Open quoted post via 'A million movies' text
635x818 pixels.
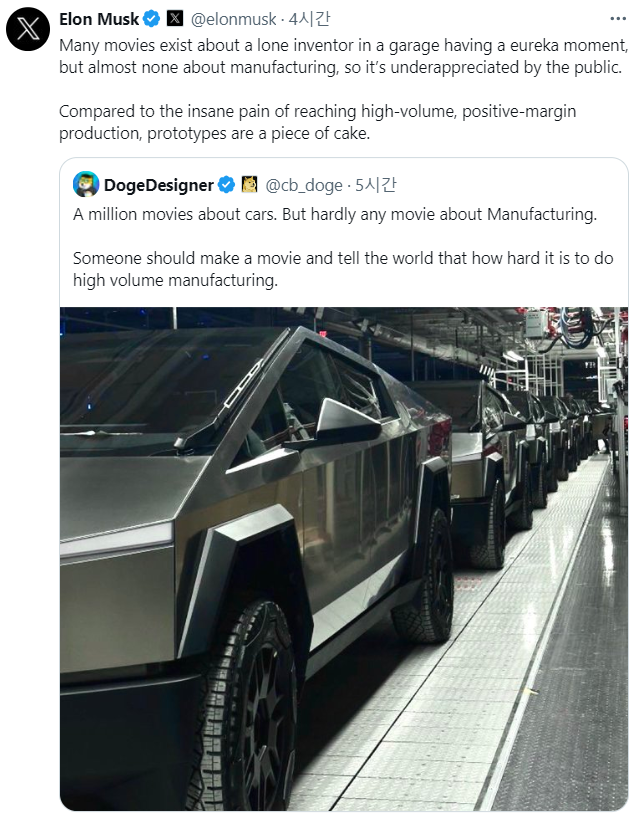click(336, 214)
